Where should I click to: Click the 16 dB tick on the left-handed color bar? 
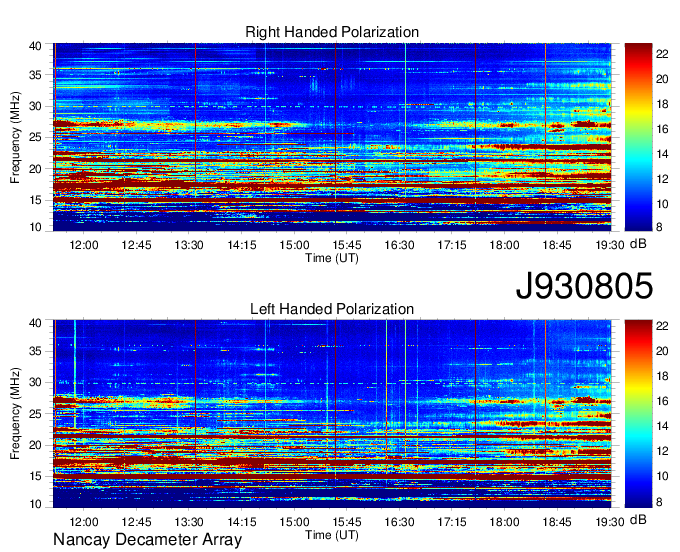(662, 401)
